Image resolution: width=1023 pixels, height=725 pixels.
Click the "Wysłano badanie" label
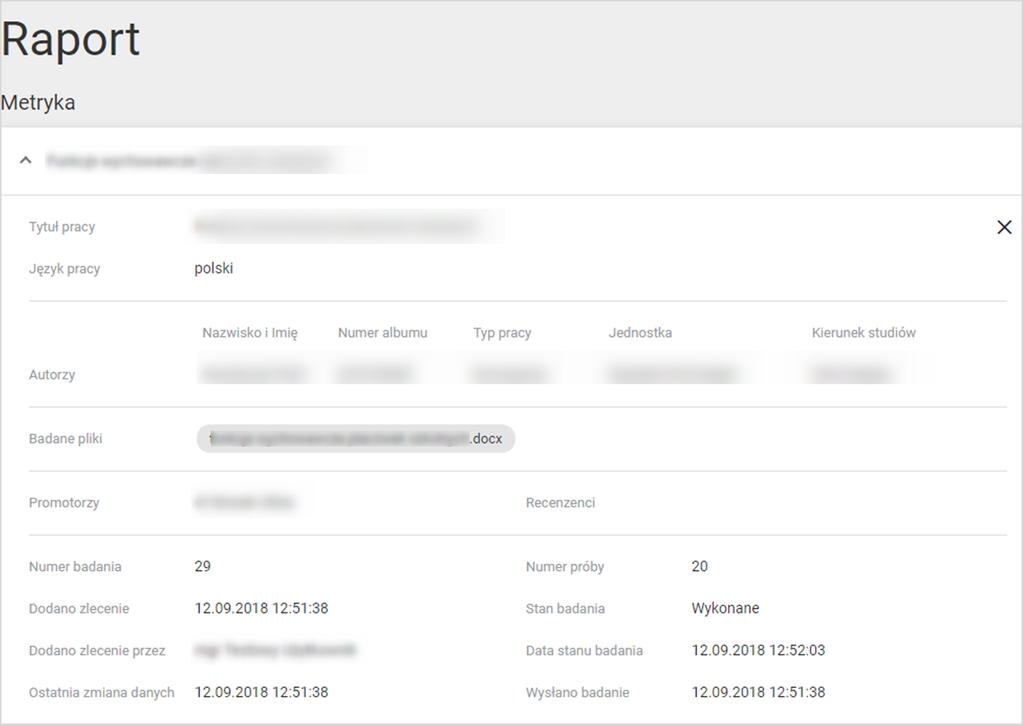577,692
